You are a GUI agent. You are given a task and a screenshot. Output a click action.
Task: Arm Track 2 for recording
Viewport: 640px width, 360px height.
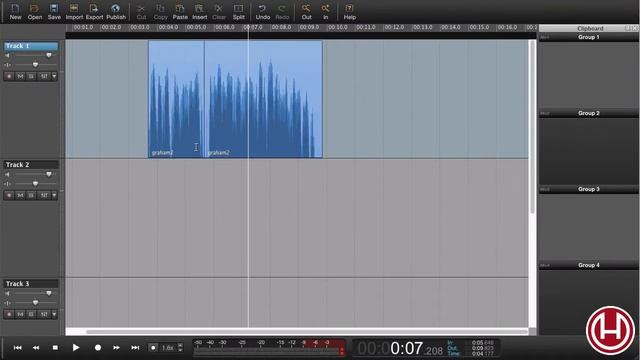click(9, 196)
